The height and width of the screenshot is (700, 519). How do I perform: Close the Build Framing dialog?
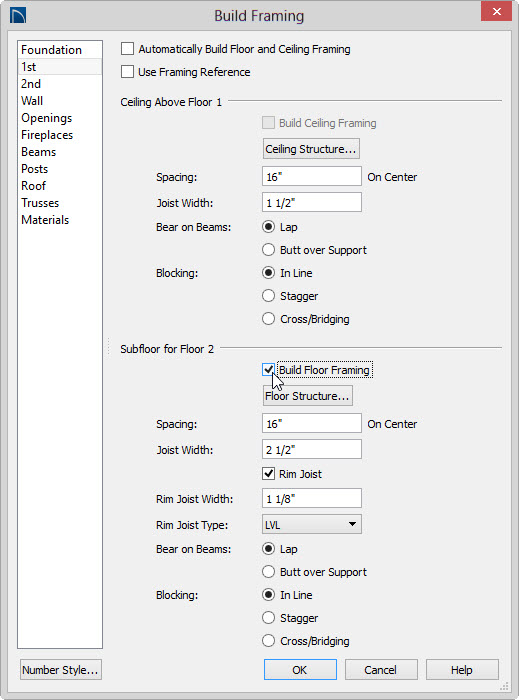(496, 12)
